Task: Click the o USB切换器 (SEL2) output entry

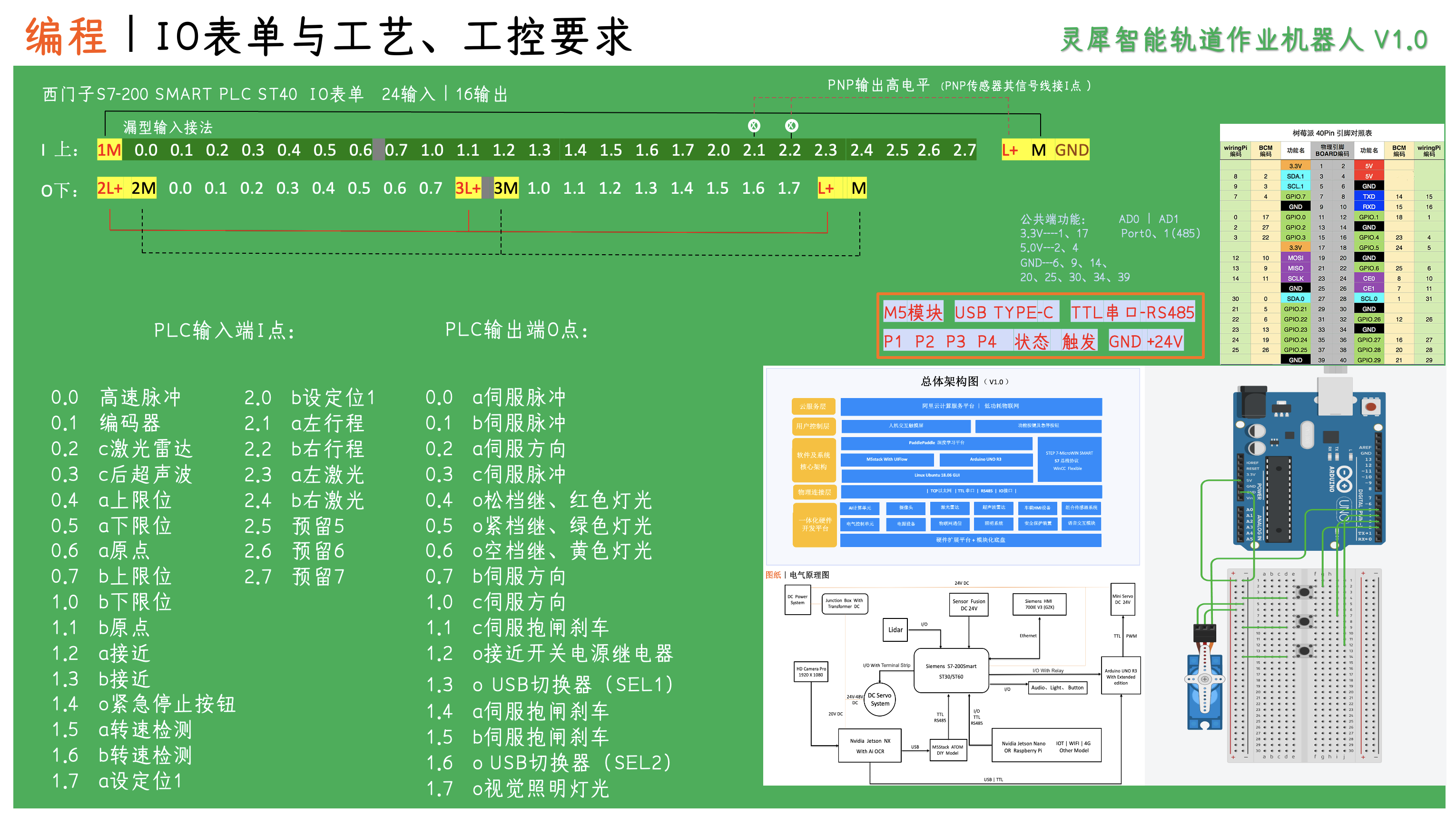Action: click(x=571, y=762)
